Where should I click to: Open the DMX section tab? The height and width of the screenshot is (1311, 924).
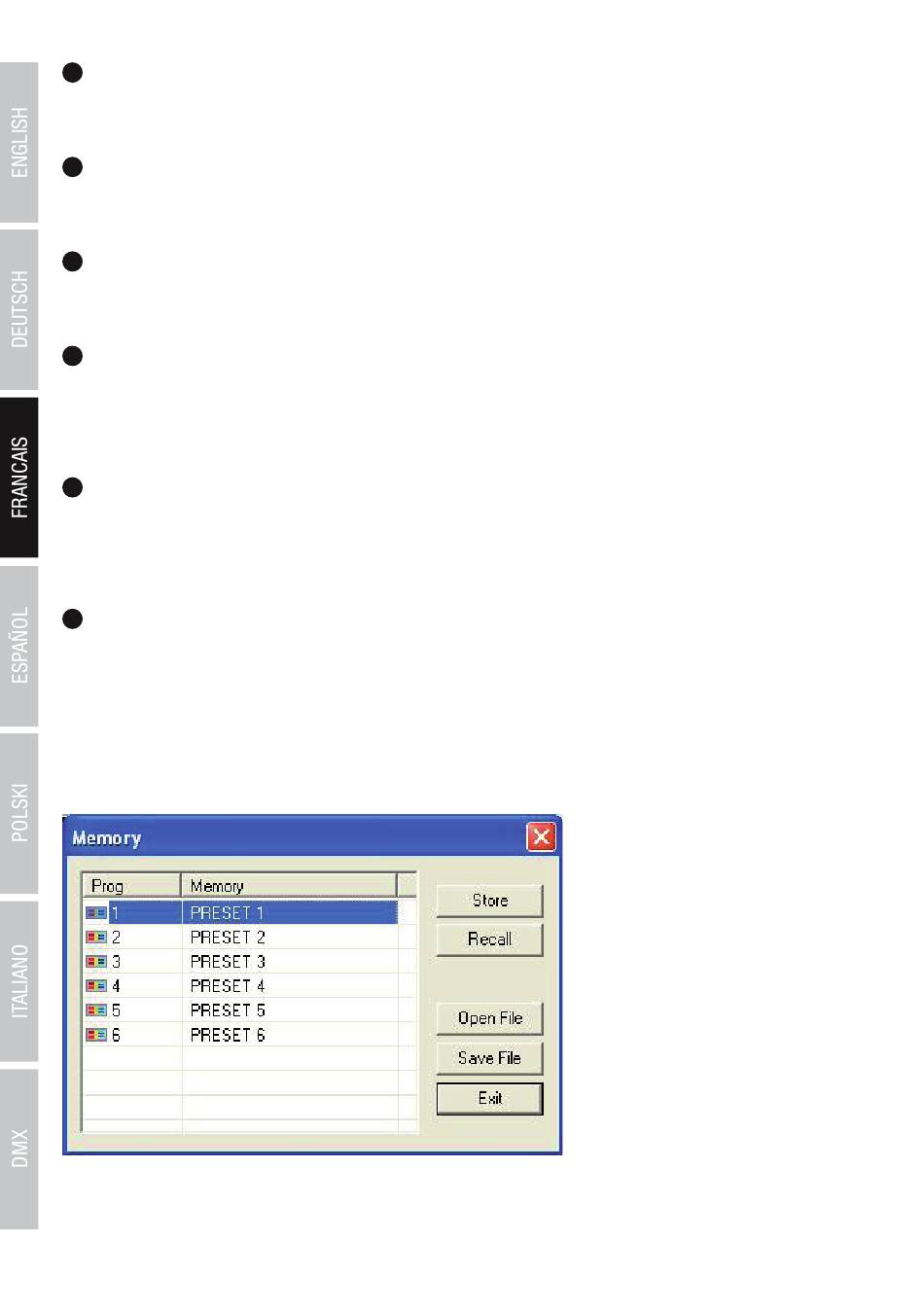pos(19,1149)
